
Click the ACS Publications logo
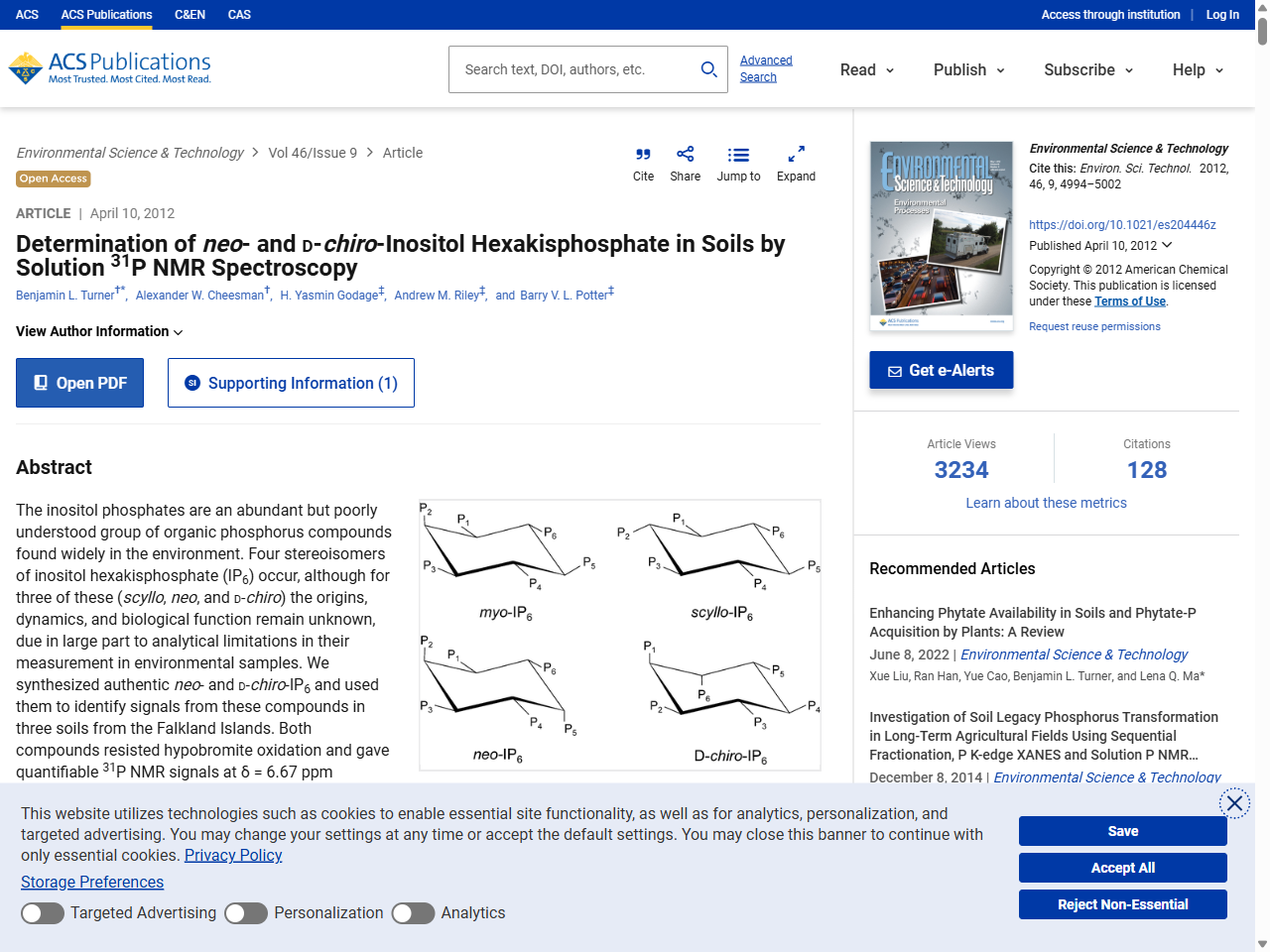tap(109, 68)
